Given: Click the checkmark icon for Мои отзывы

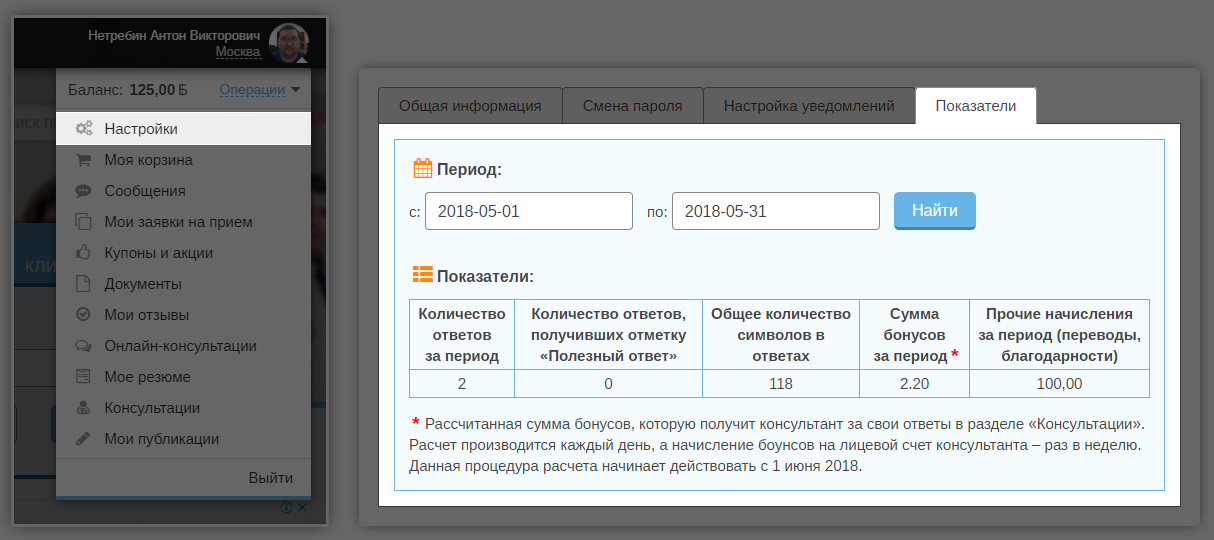Looking at the screenshot, I should click(x=84, y=315).
